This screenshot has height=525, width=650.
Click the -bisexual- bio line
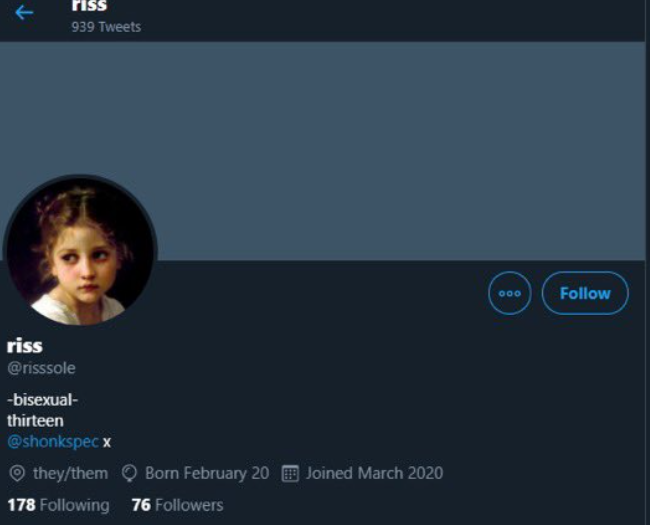click(42, 401)
